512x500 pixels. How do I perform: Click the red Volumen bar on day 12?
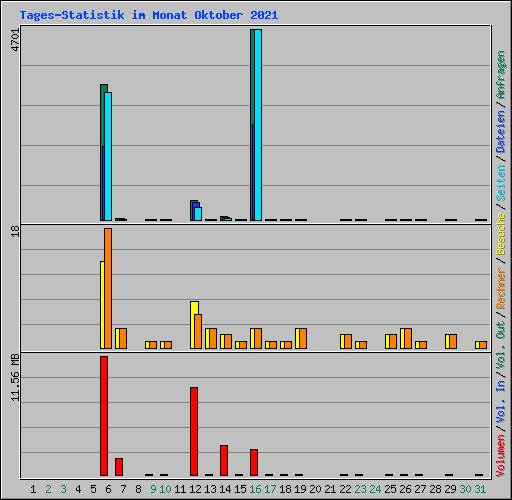point(194,431)
